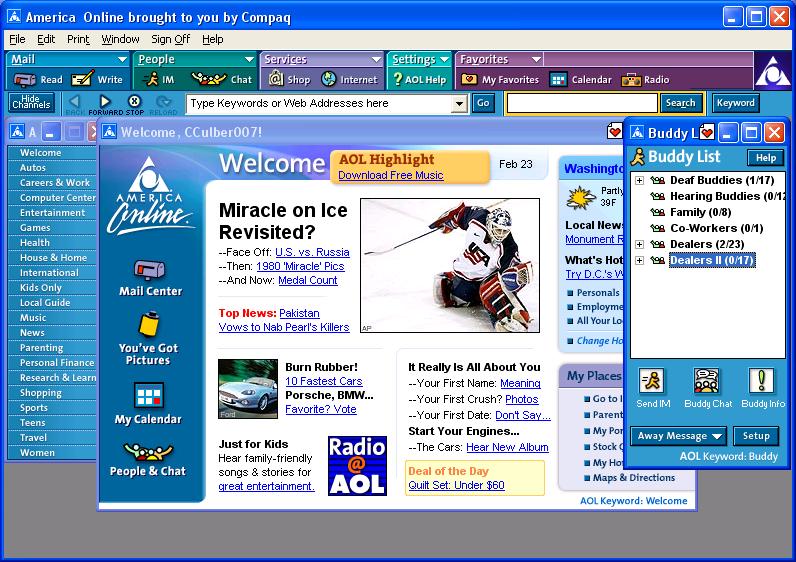Select the Personal Finance channel

click(52, 363)
